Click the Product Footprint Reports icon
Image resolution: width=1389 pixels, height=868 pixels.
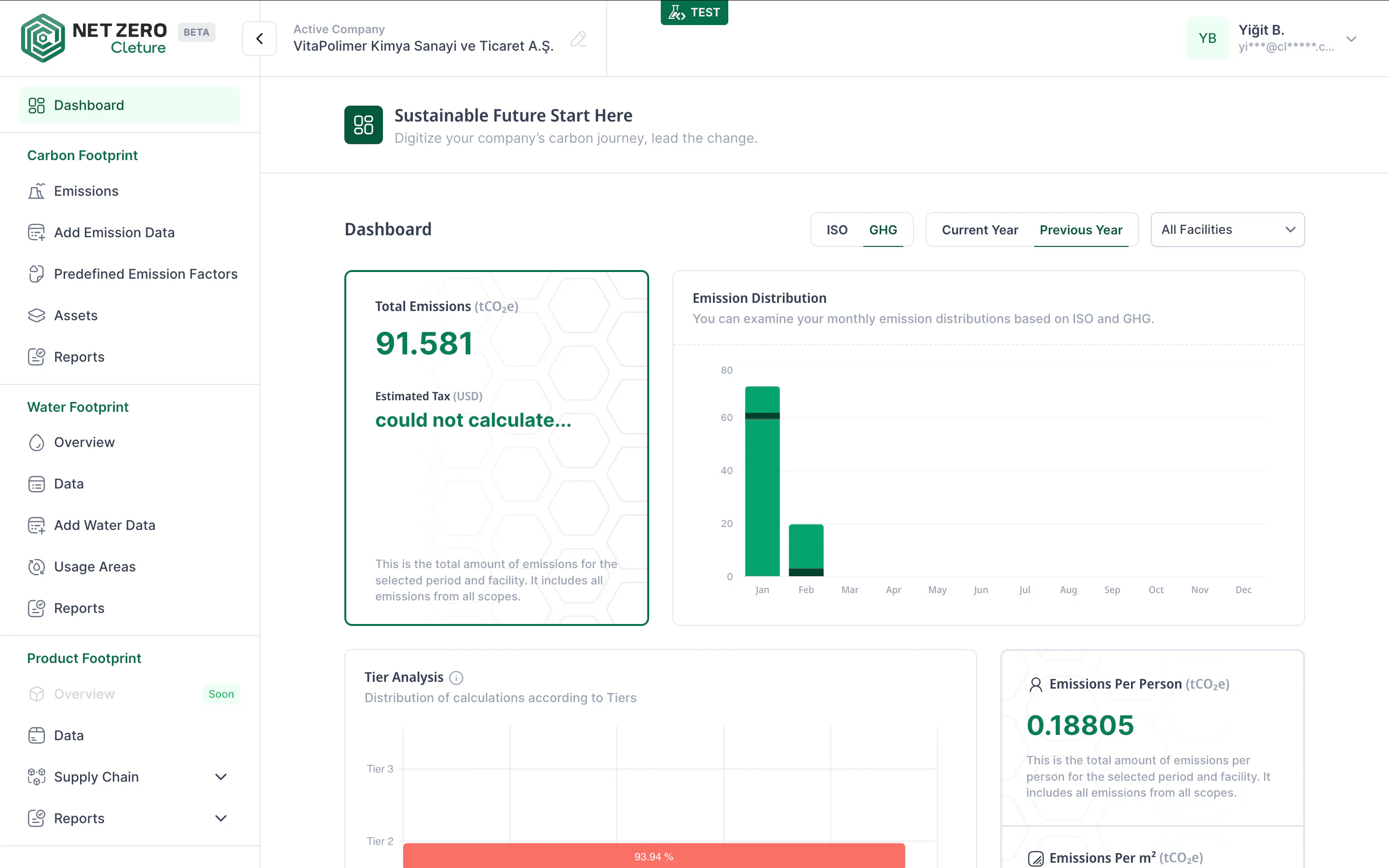click(36, 818)
